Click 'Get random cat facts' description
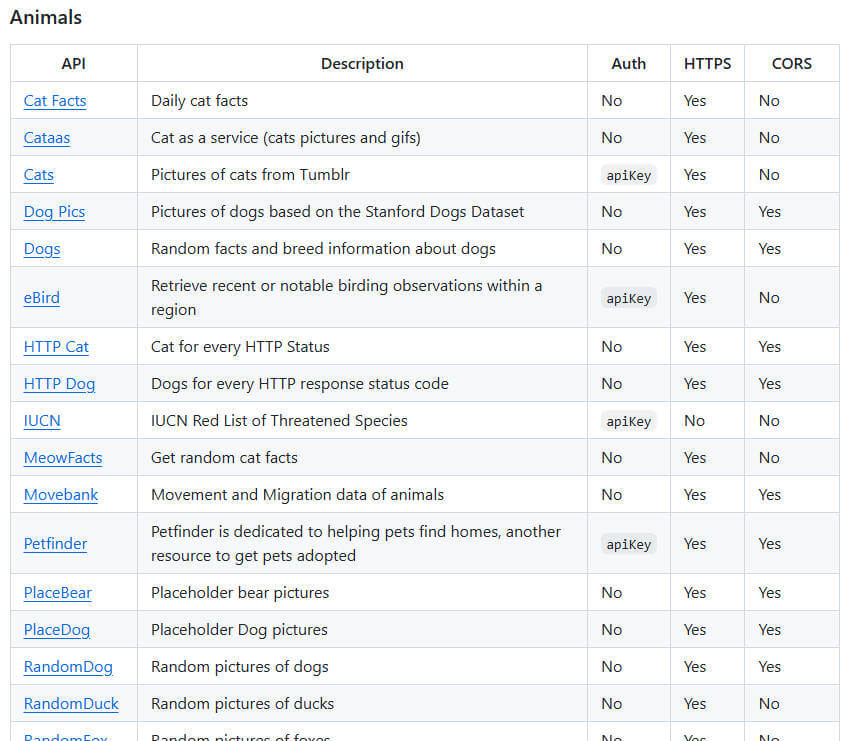This screenshot has width=853, height=741. tap(224, 458)
